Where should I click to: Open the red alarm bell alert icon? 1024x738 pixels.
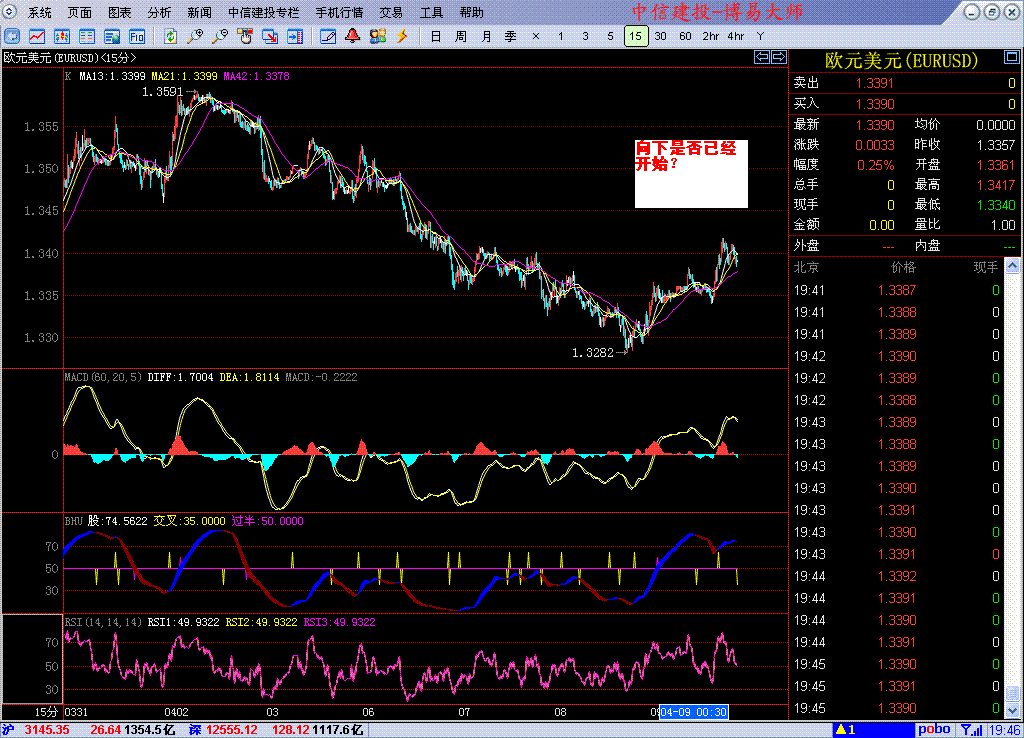353,37
